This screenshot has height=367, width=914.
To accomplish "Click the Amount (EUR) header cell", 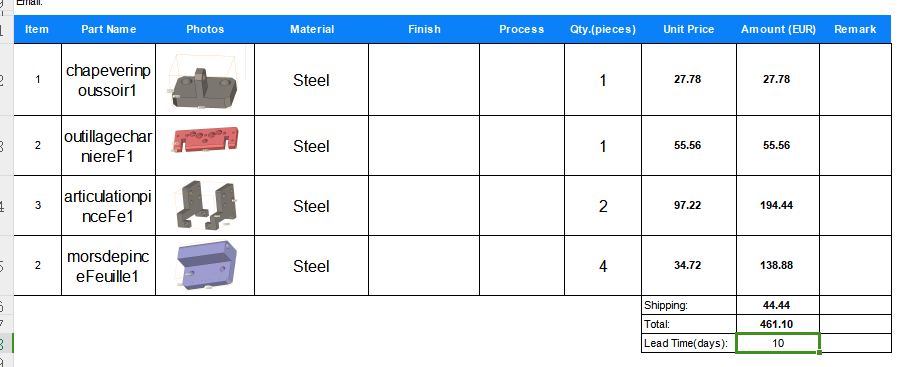I will tap(778, 29).
